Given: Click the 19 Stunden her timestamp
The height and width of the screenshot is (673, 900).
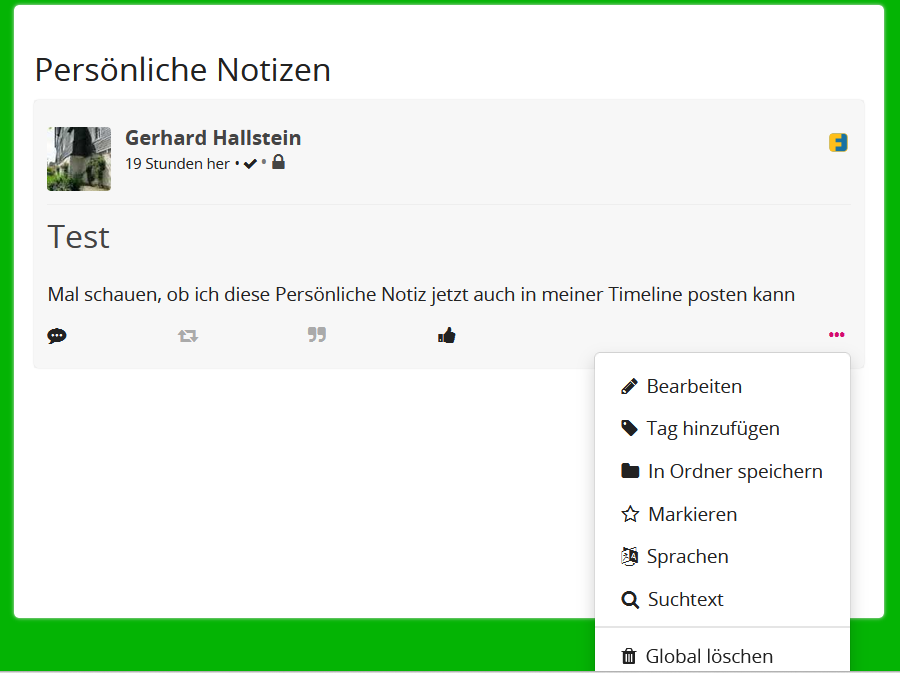Looking at the screenshot, I should click(177, 164).
